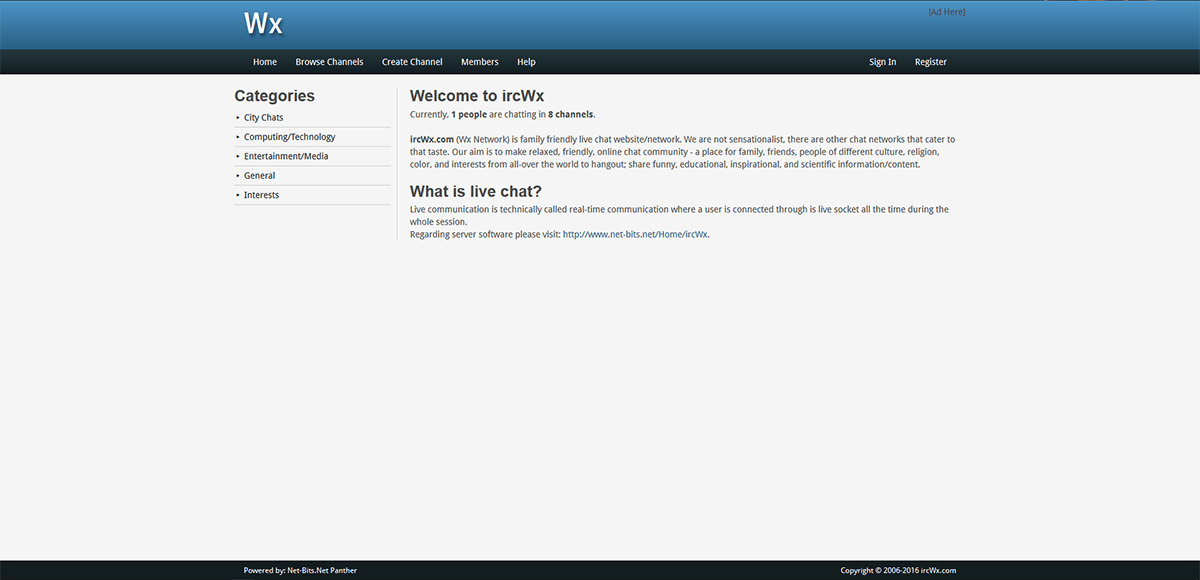Select the Interests category

pos(262,195)
